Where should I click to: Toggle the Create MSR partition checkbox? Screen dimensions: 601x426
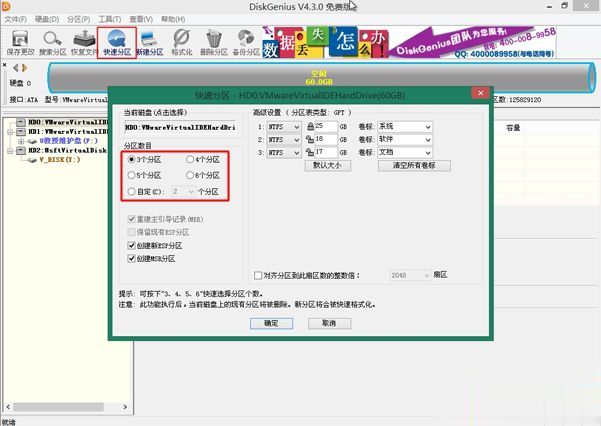point(131,258)
